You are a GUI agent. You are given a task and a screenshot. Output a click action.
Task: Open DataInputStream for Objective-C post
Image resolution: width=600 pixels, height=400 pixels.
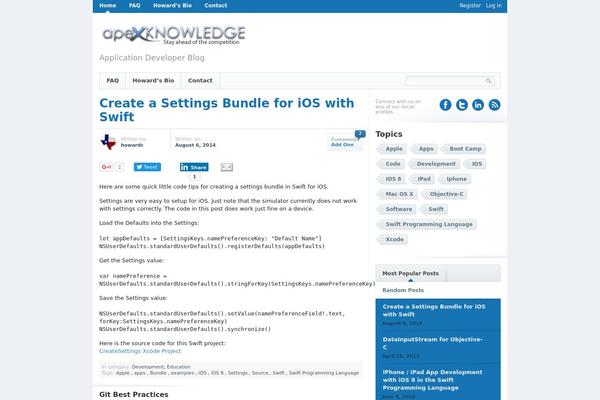[x=432, y=343]
